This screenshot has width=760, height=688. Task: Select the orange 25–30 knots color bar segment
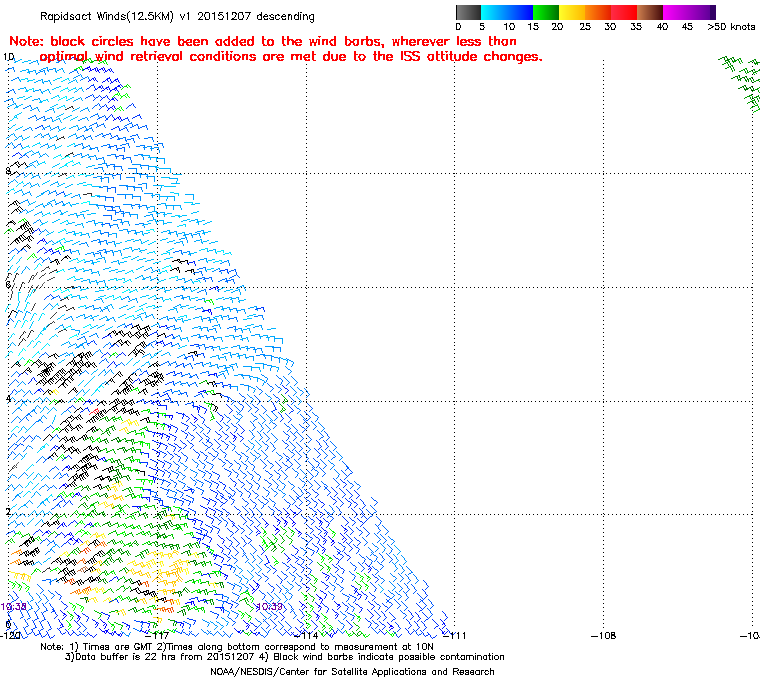598,12
